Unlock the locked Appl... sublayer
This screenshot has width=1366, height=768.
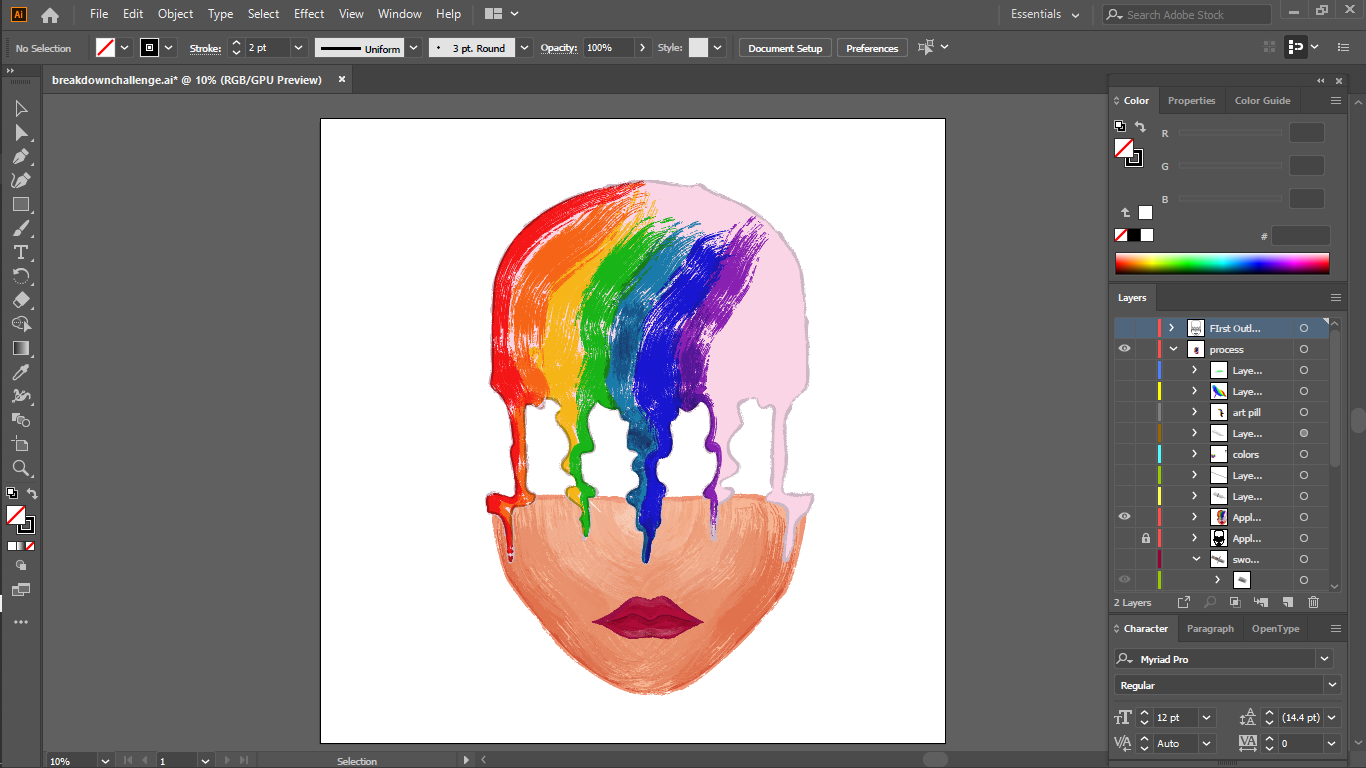pyautogui.click(x=1146, y=538)
